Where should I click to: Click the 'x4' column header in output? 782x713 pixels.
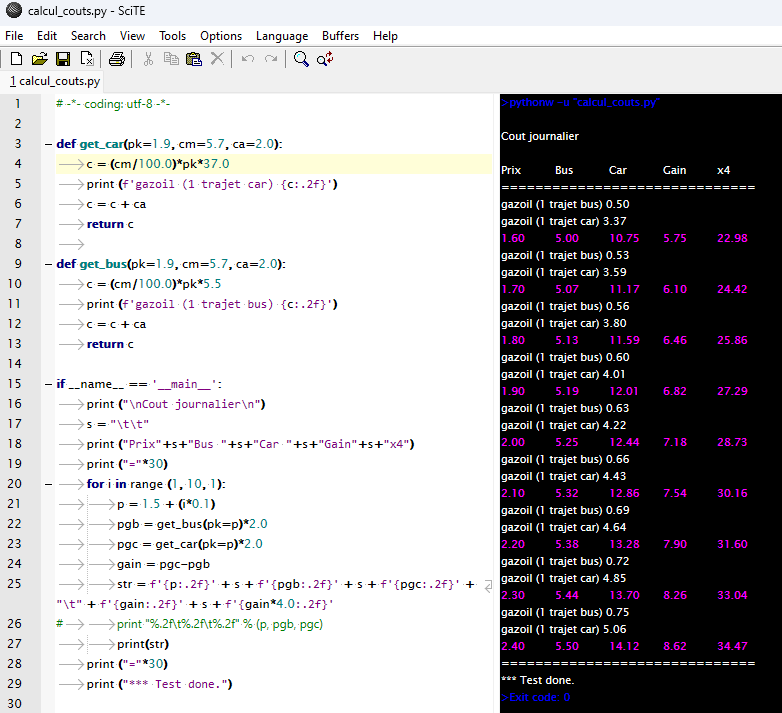tap(724, 170)
